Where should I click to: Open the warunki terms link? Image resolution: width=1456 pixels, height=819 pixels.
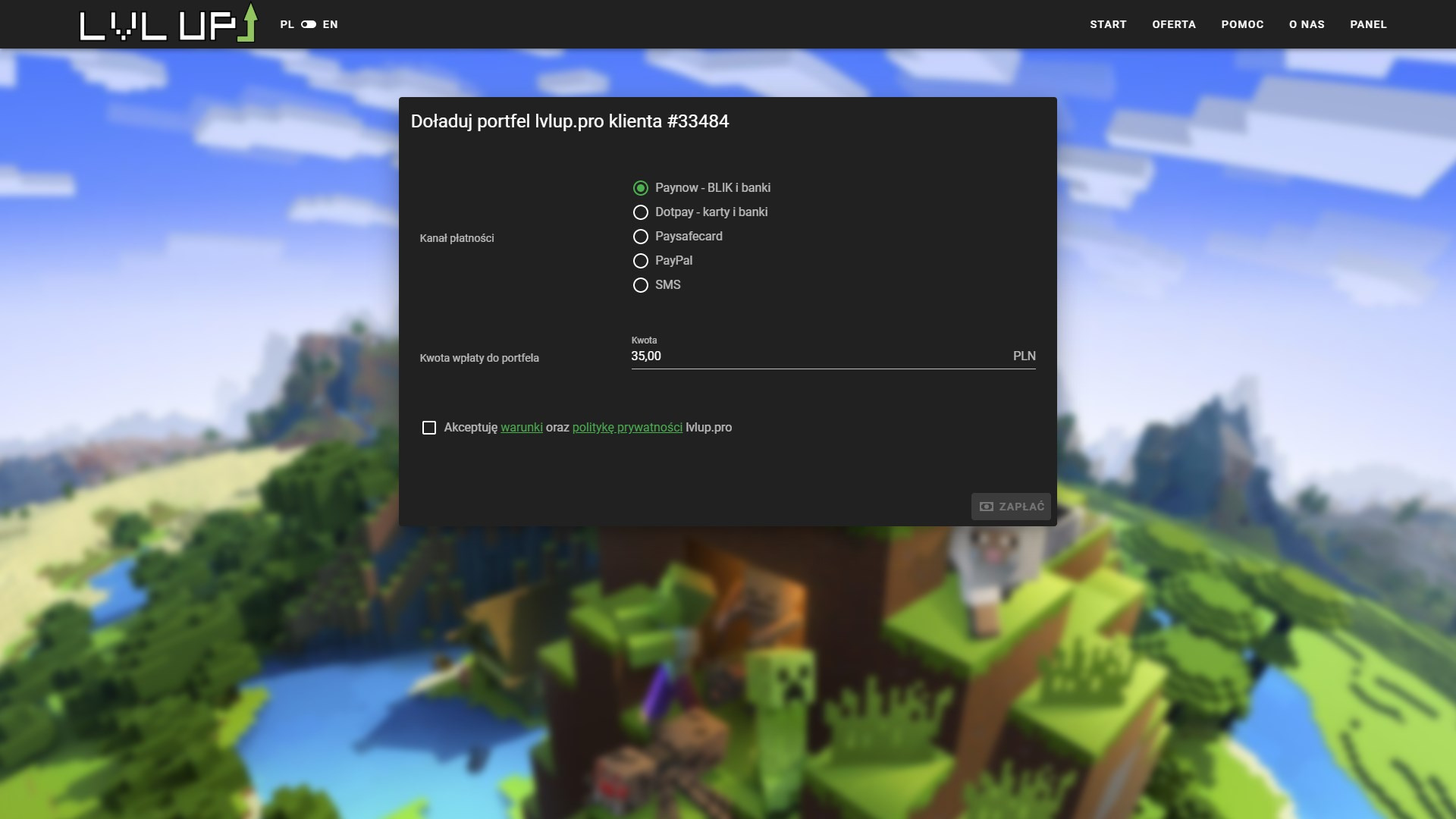tap(521, 428)
